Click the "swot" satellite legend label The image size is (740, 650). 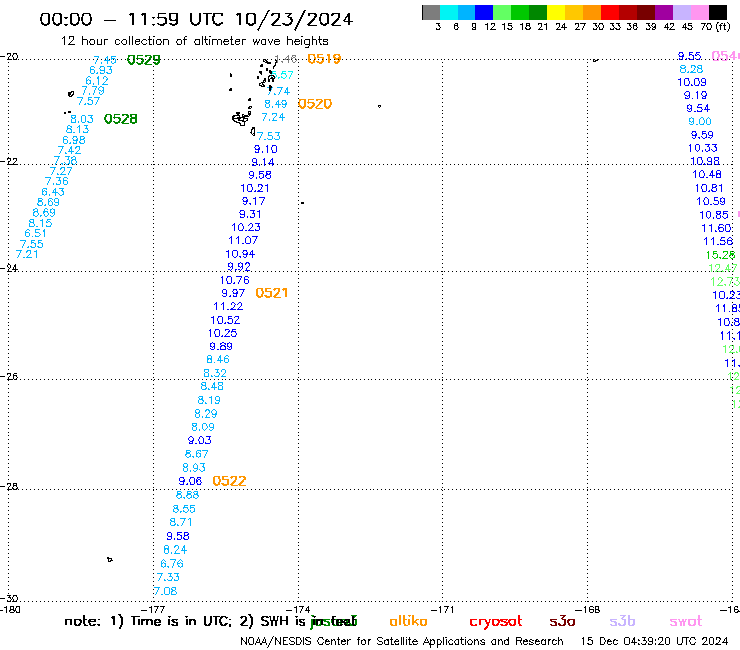tap(686, 621)
